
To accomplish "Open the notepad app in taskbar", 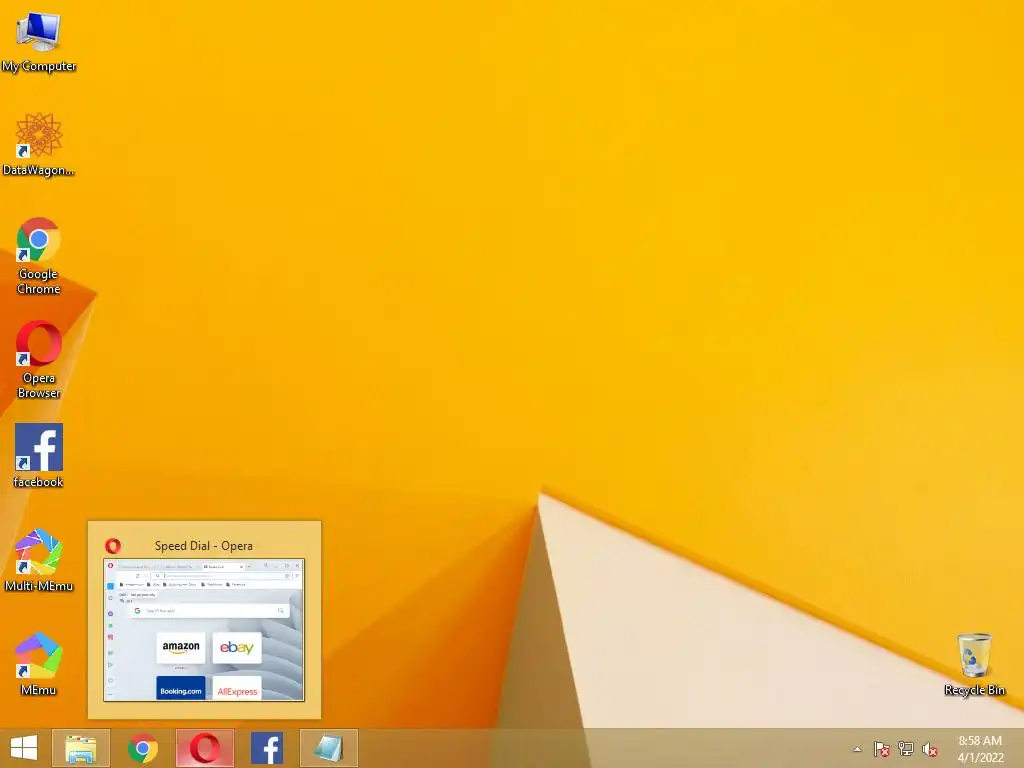I will [x=328, y=748].
